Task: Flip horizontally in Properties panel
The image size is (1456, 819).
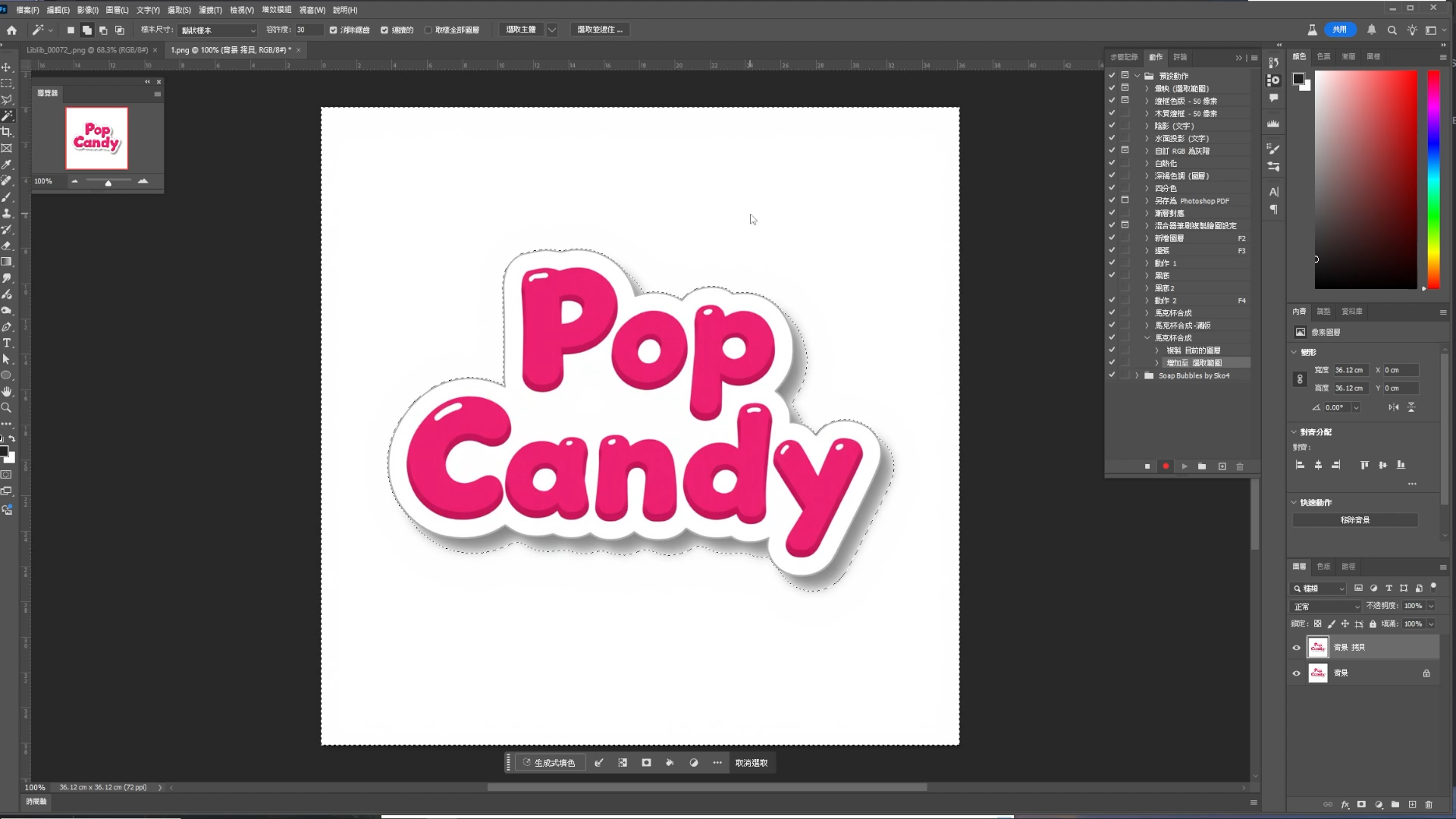Action: pyautogui.click(x=1394, y=407)
